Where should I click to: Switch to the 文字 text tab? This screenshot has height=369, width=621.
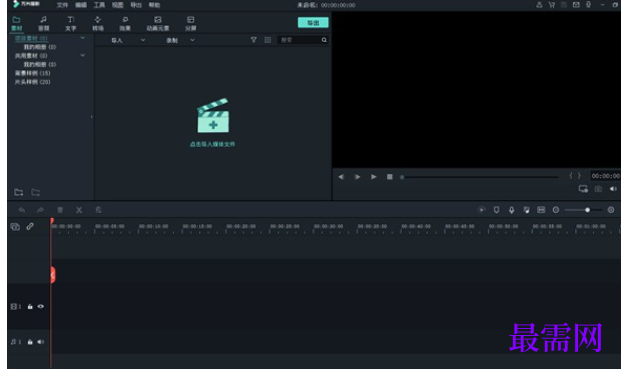click(70, 24)
